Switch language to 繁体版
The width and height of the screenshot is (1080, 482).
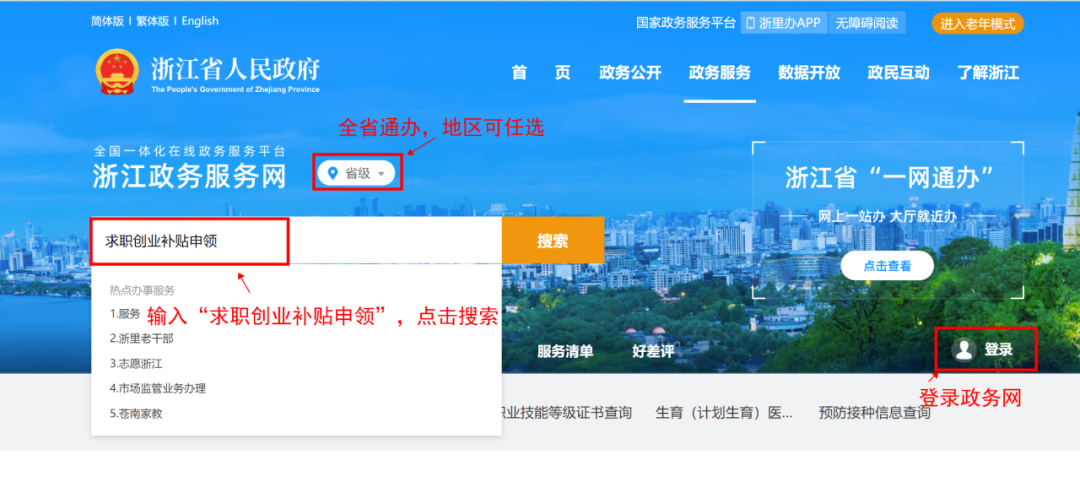[153, 21]
